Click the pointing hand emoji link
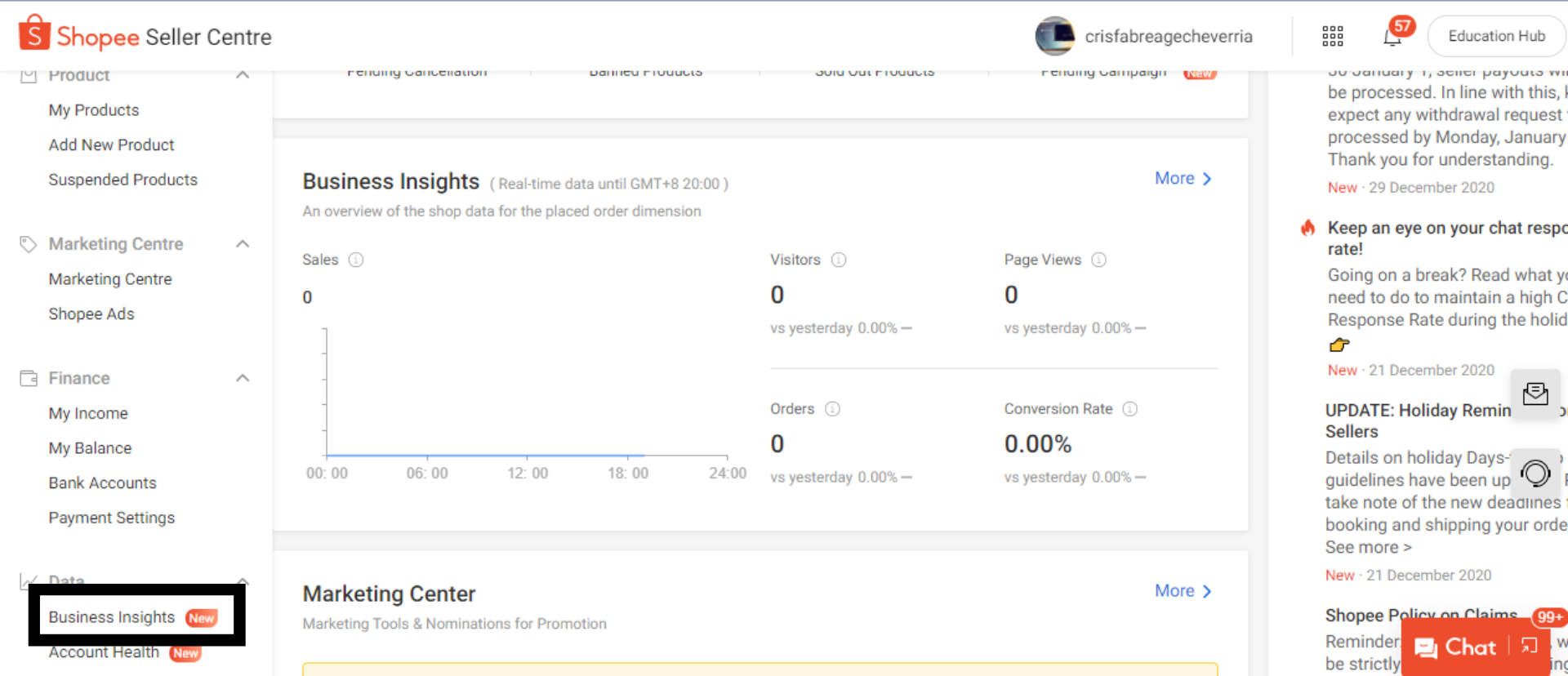Viewport: 1568px width, 676px height. 1339,345
